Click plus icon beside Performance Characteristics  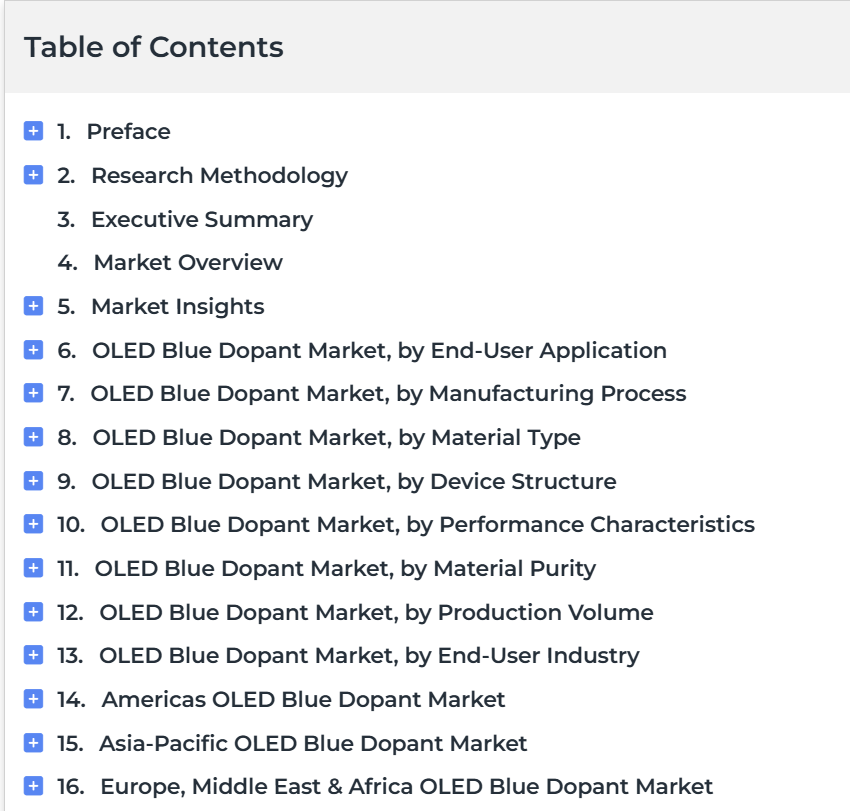pos(33,524)
